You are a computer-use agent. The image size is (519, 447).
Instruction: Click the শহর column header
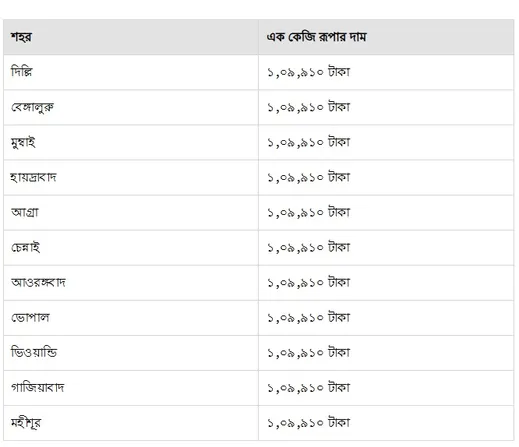[x=21, y=37]
